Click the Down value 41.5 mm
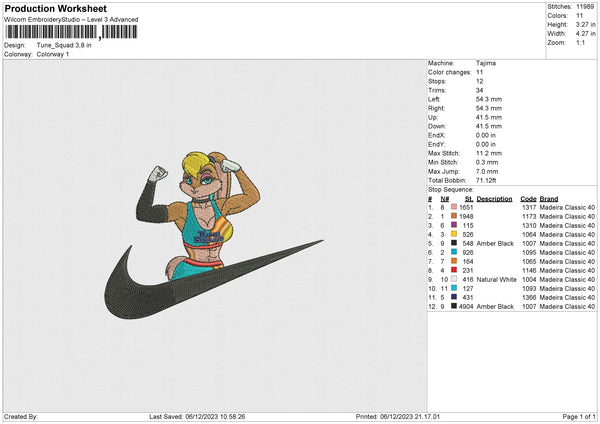The width and height of the screenshot is (600, 424). point(489,126)
